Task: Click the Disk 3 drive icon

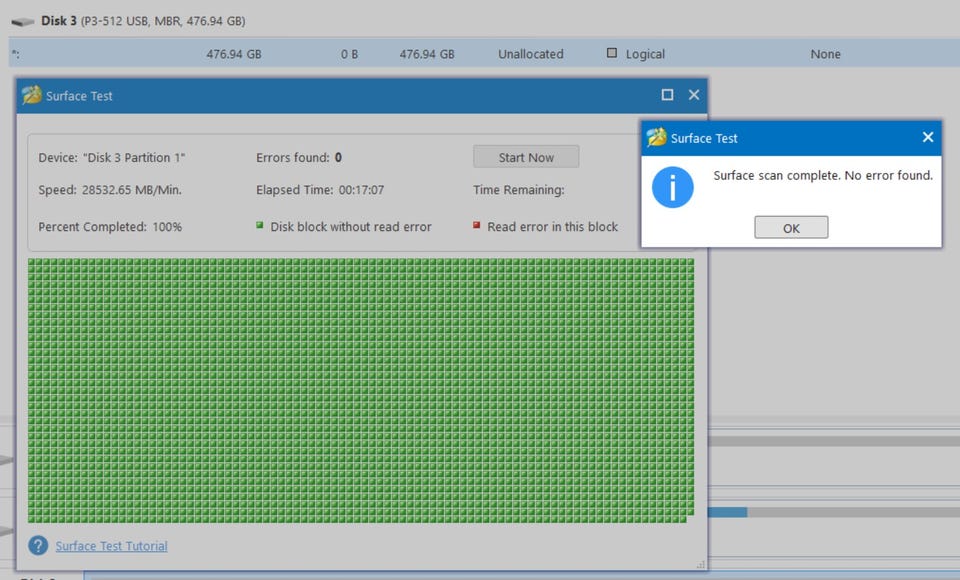Action: click(23, 21)
